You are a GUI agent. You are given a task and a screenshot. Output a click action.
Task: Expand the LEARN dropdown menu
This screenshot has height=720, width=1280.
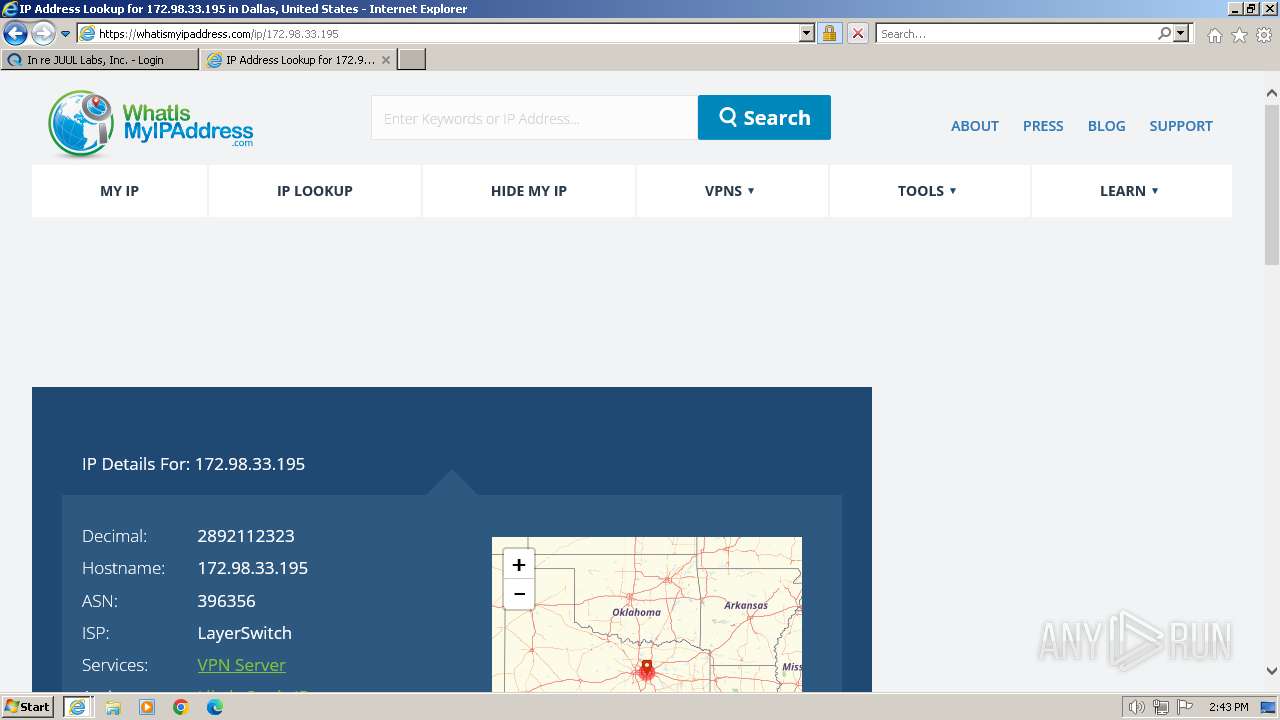point(1130,191)
